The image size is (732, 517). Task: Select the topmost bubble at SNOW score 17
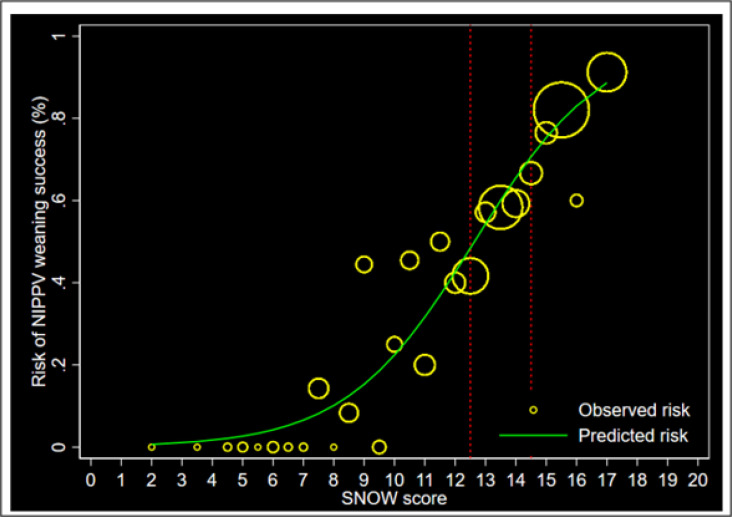point(607,72)
